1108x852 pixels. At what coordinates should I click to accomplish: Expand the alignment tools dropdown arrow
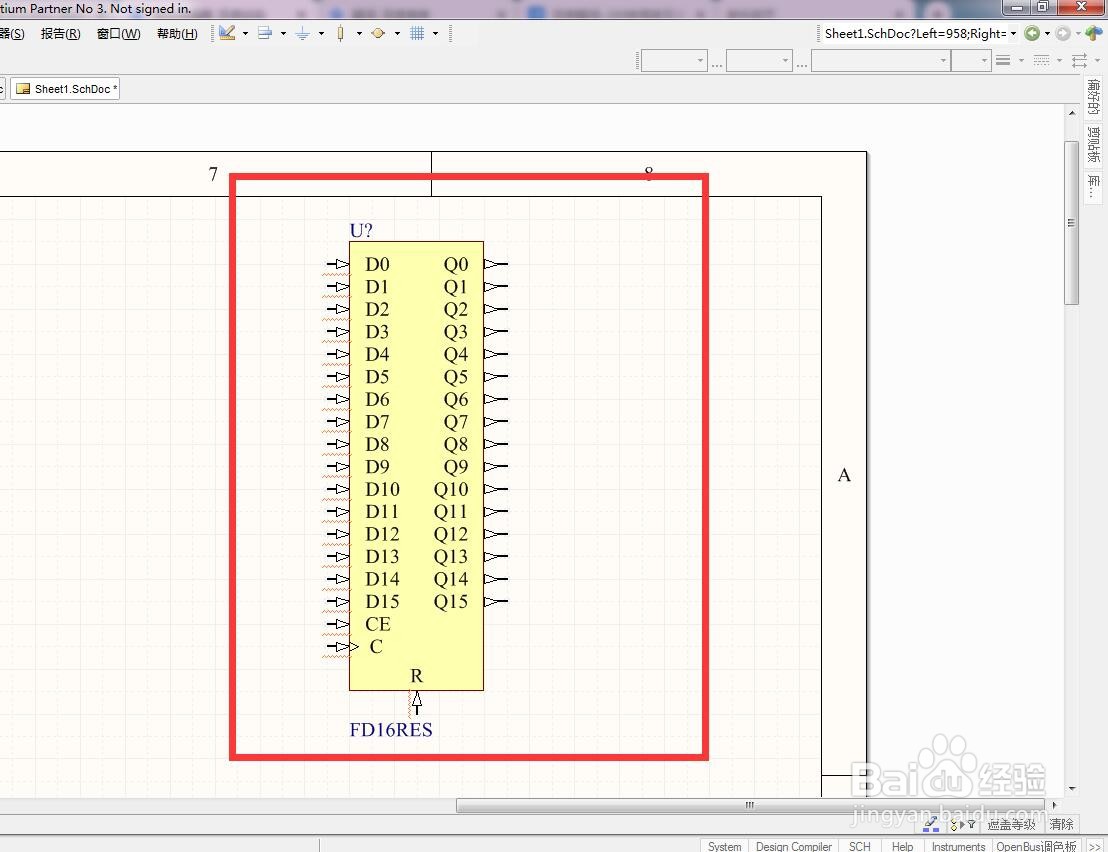click(283, 33)
